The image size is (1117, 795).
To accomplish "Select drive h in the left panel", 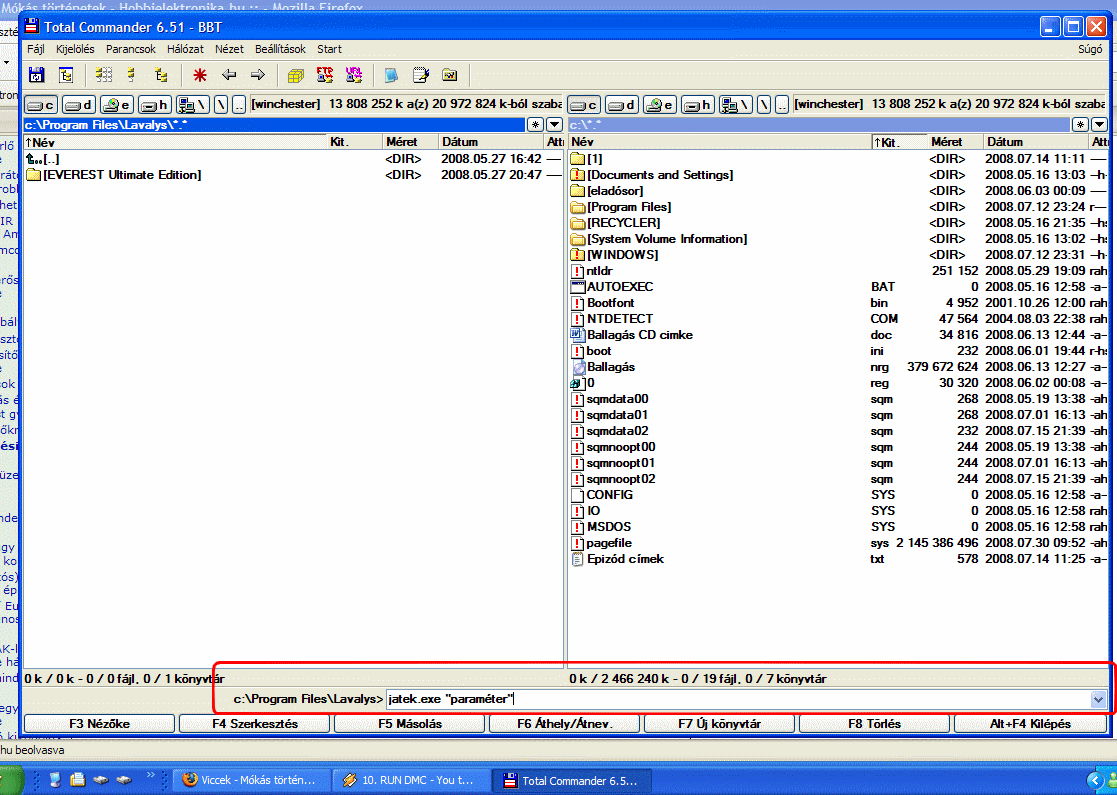I will pyautogui.click(x=154, y=105).
